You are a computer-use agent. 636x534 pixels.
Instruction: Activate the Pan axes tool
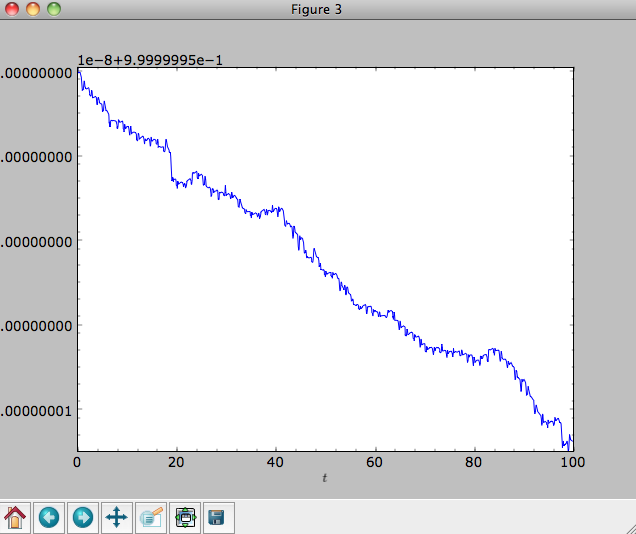tap(117, 518)
